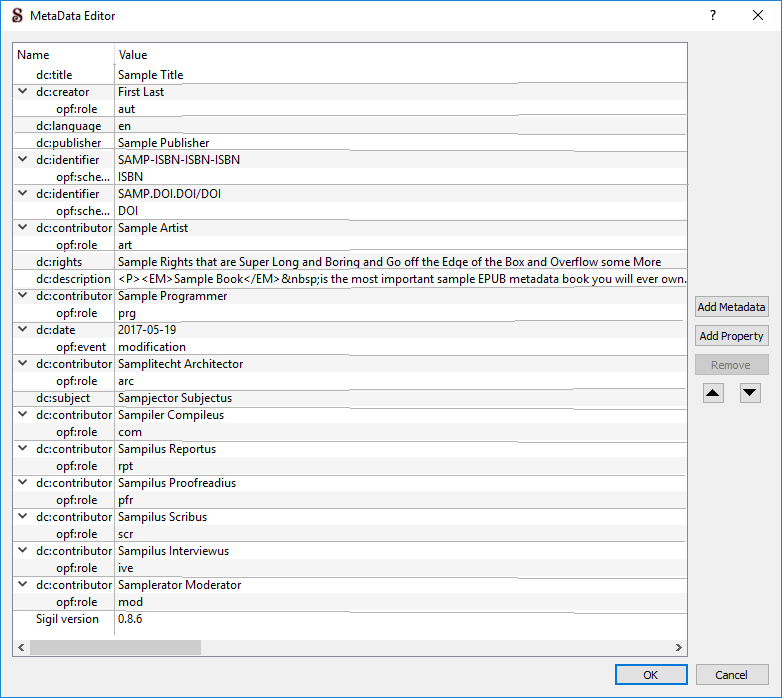Click the move down arrow button

[x=750, y=393]
